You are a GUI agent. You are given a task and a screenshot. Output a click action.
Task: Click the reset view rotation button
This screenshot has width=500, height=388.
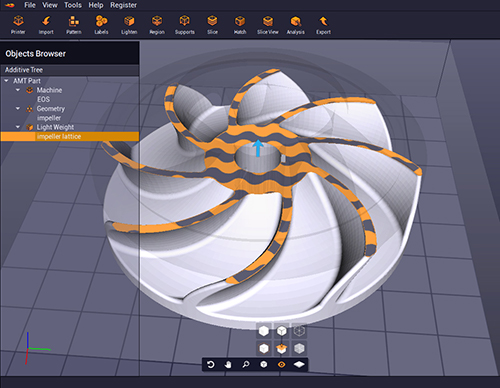(211, 365)
